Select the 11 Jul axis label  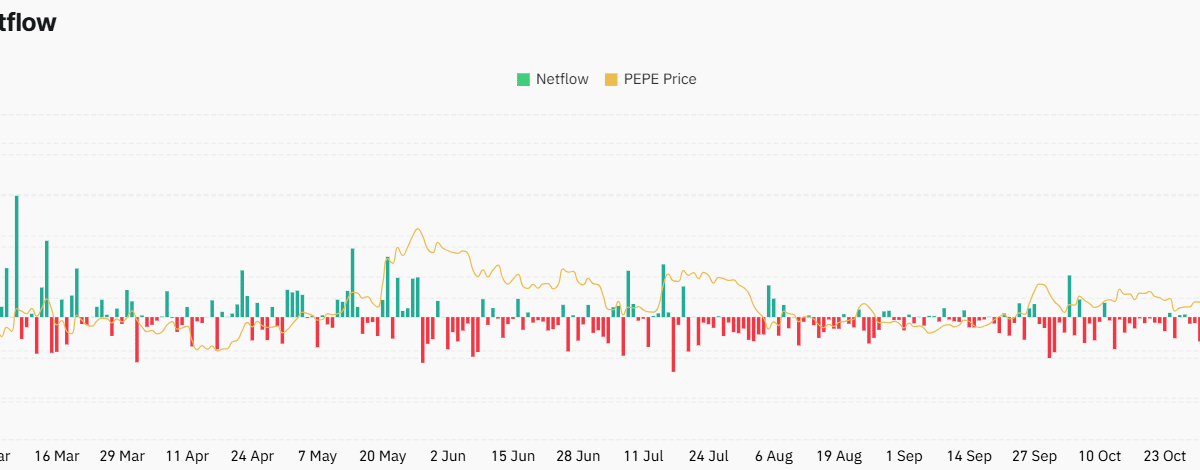click(x=643, y=456)
